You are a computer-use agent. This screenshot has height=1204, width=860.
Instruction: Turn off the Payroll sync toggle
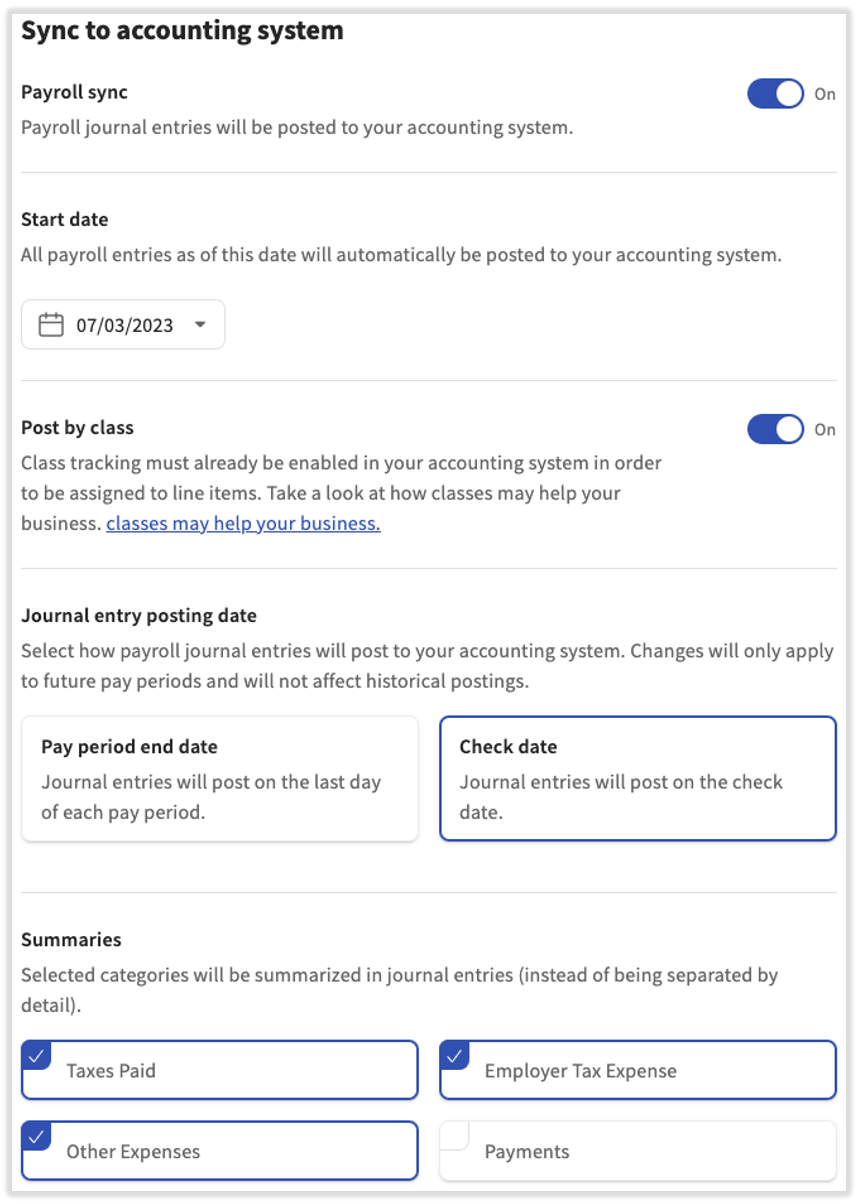coord(775,93)
